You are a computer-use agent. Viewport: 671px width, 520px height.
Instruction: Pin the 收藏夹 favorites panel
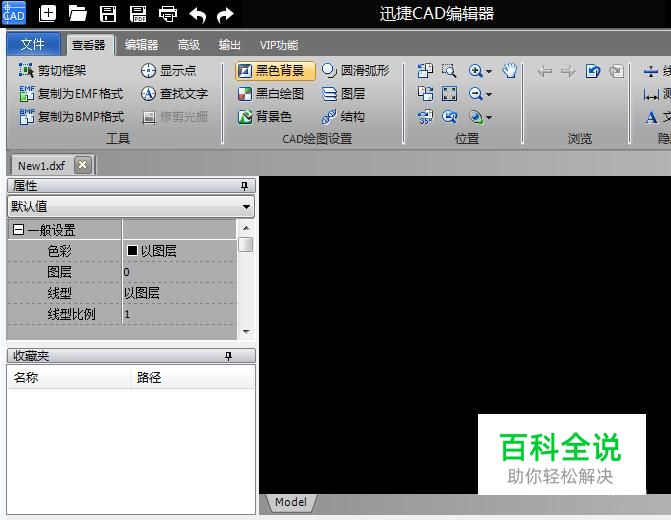pos(229,356)
